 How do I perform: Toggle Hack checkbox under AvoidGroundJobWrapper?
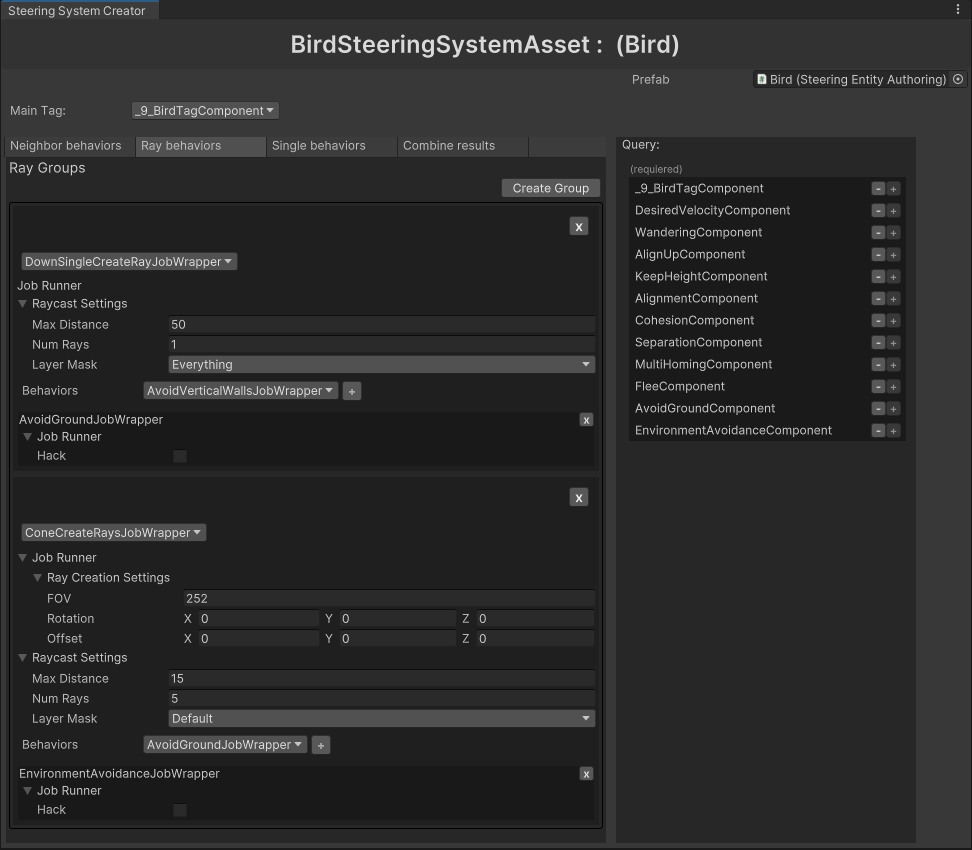click(180, 456)
